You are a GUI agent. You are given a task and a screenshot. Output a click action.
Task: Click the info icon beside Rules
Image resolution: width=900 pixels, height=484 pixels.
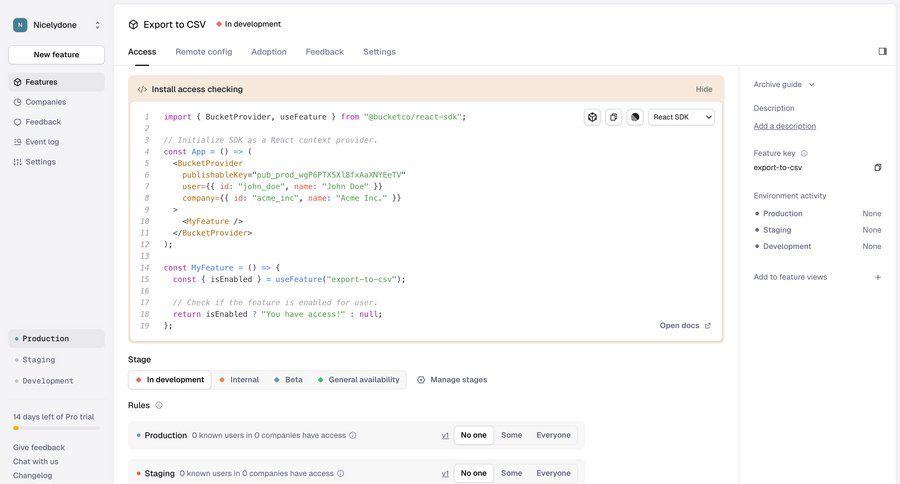click(159, 405)
